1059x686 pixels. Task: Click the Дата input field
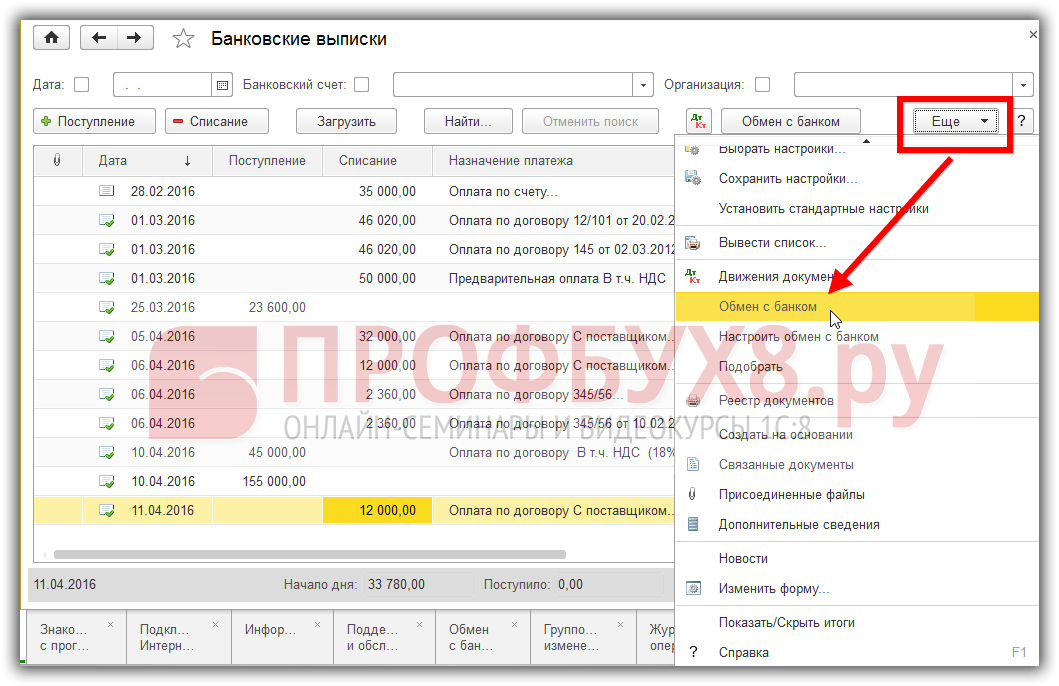[162, 85]
